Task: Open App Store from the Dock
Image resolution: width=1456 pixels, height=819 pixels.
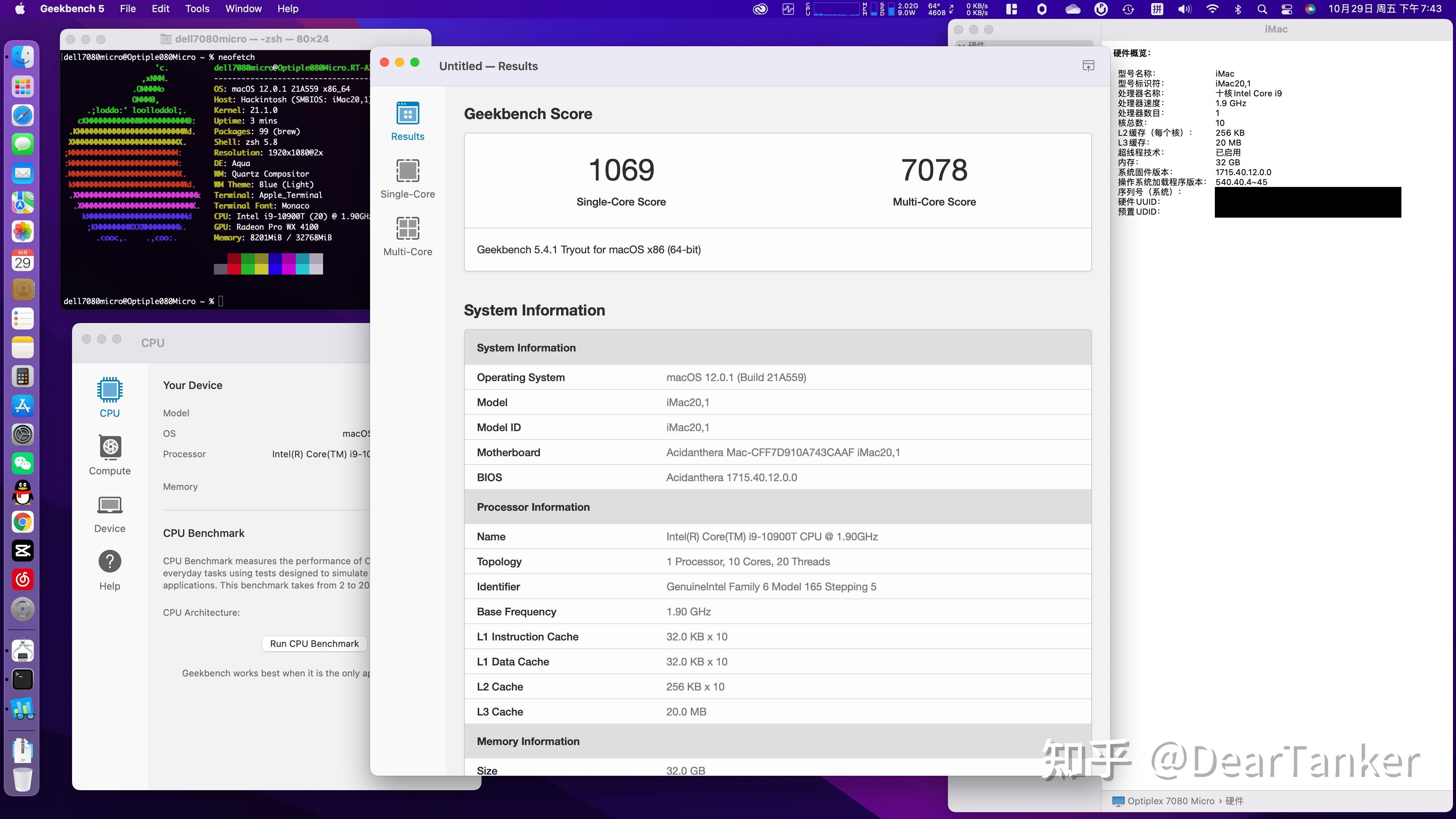Action: (x=23, y=405)
